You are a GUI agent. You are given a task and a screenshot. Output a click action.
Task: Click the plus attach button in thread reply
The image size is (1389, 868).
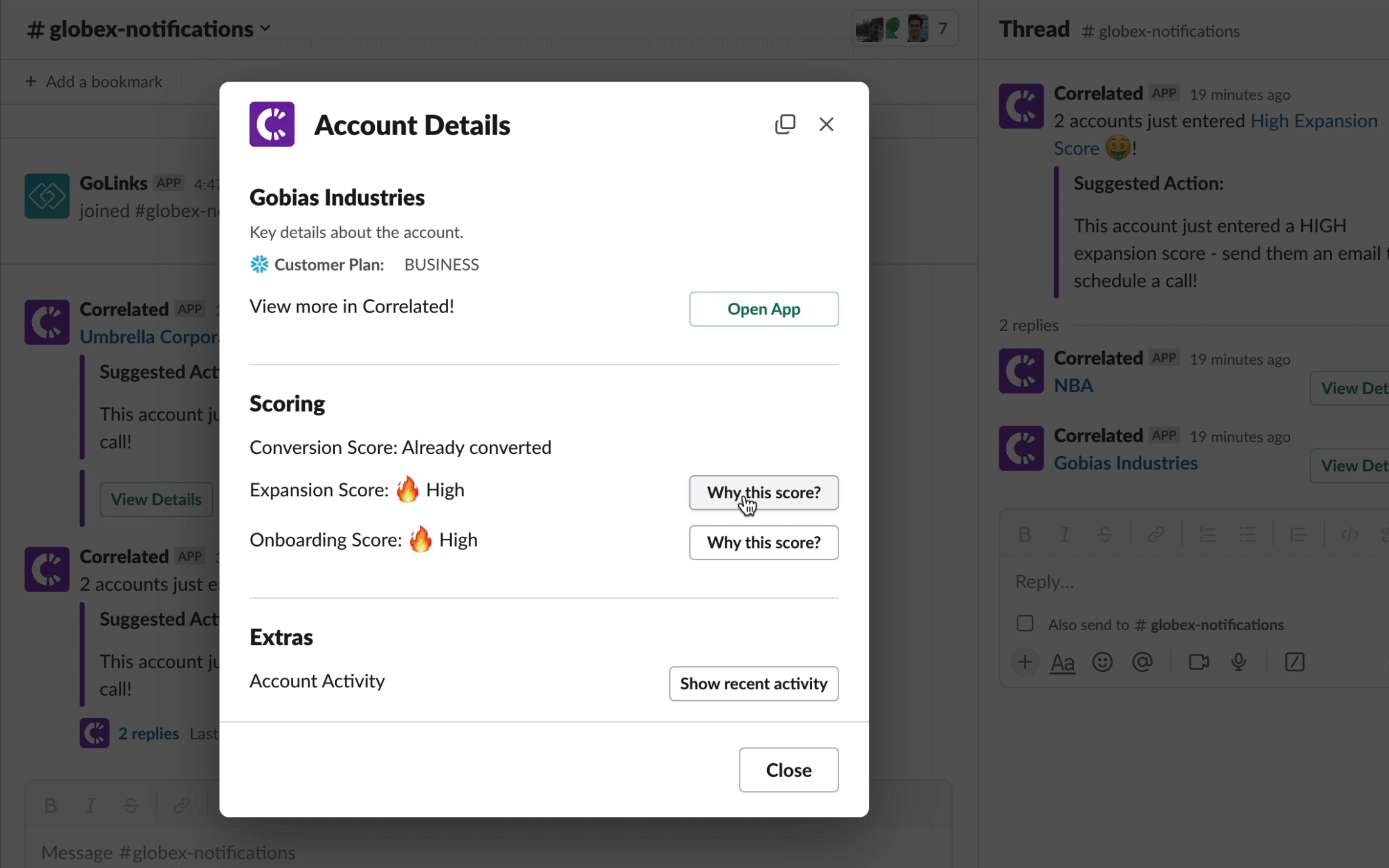click(1025, 662)
